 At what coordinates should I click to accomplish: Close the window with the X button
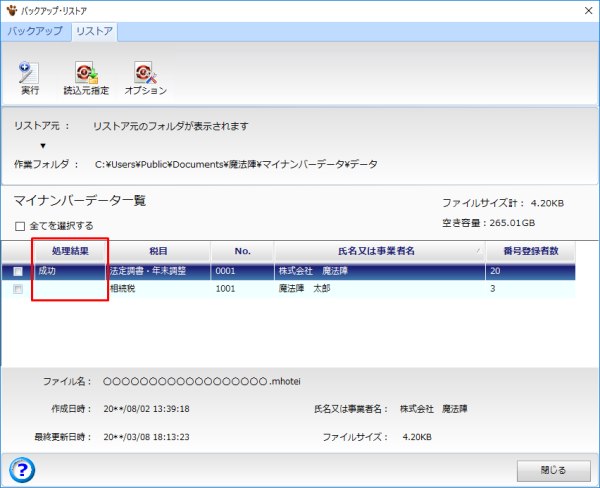581,10
